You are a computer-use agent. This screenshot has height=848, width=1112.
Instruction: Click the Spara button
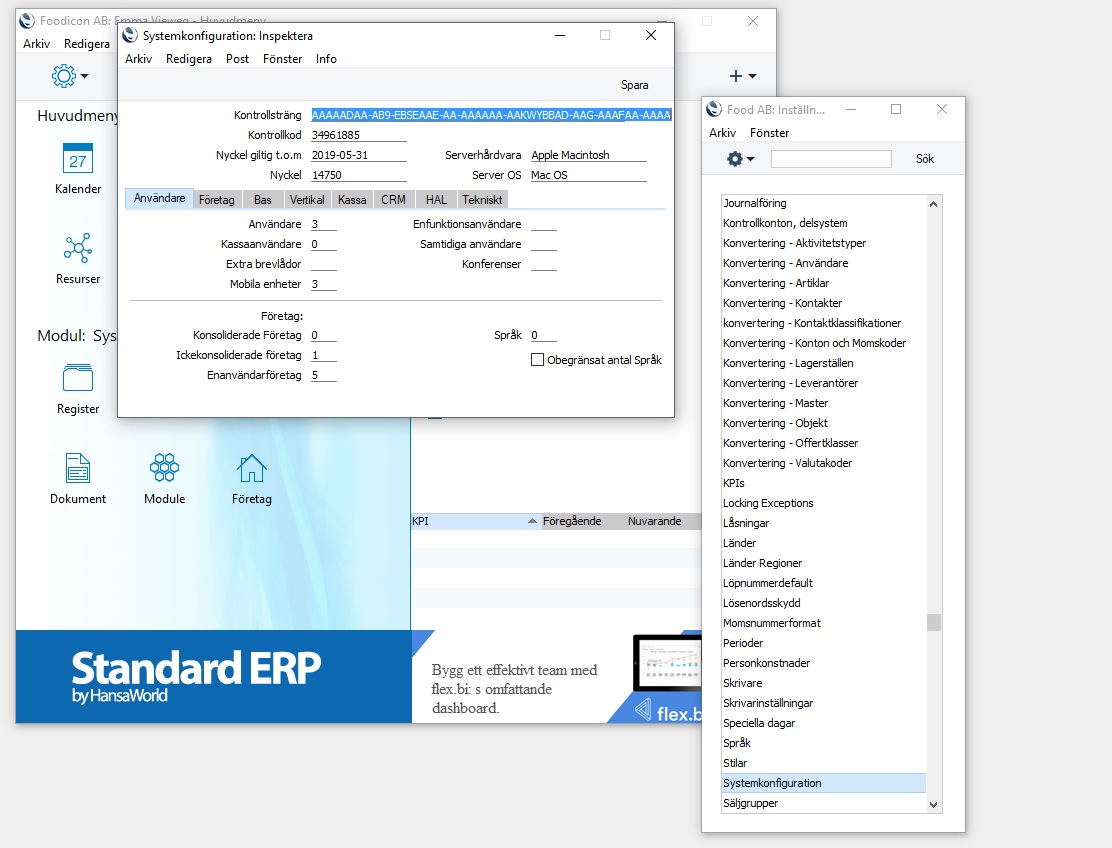pyautogui.click(x=635, y=85)
